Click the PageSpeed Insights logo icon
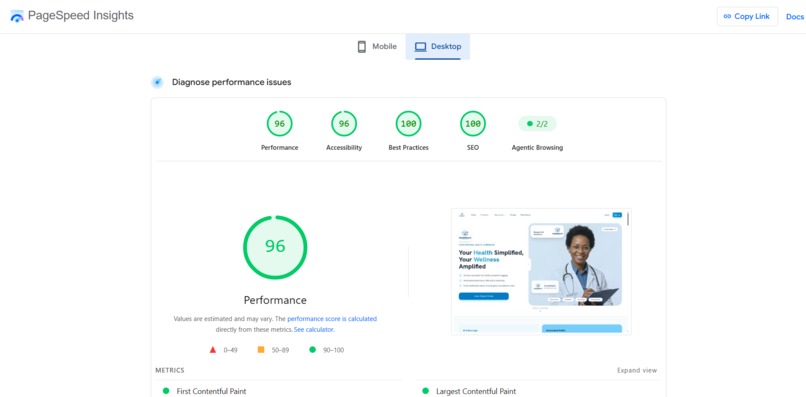Screen dimensions: 806x397 pos(17,16)
